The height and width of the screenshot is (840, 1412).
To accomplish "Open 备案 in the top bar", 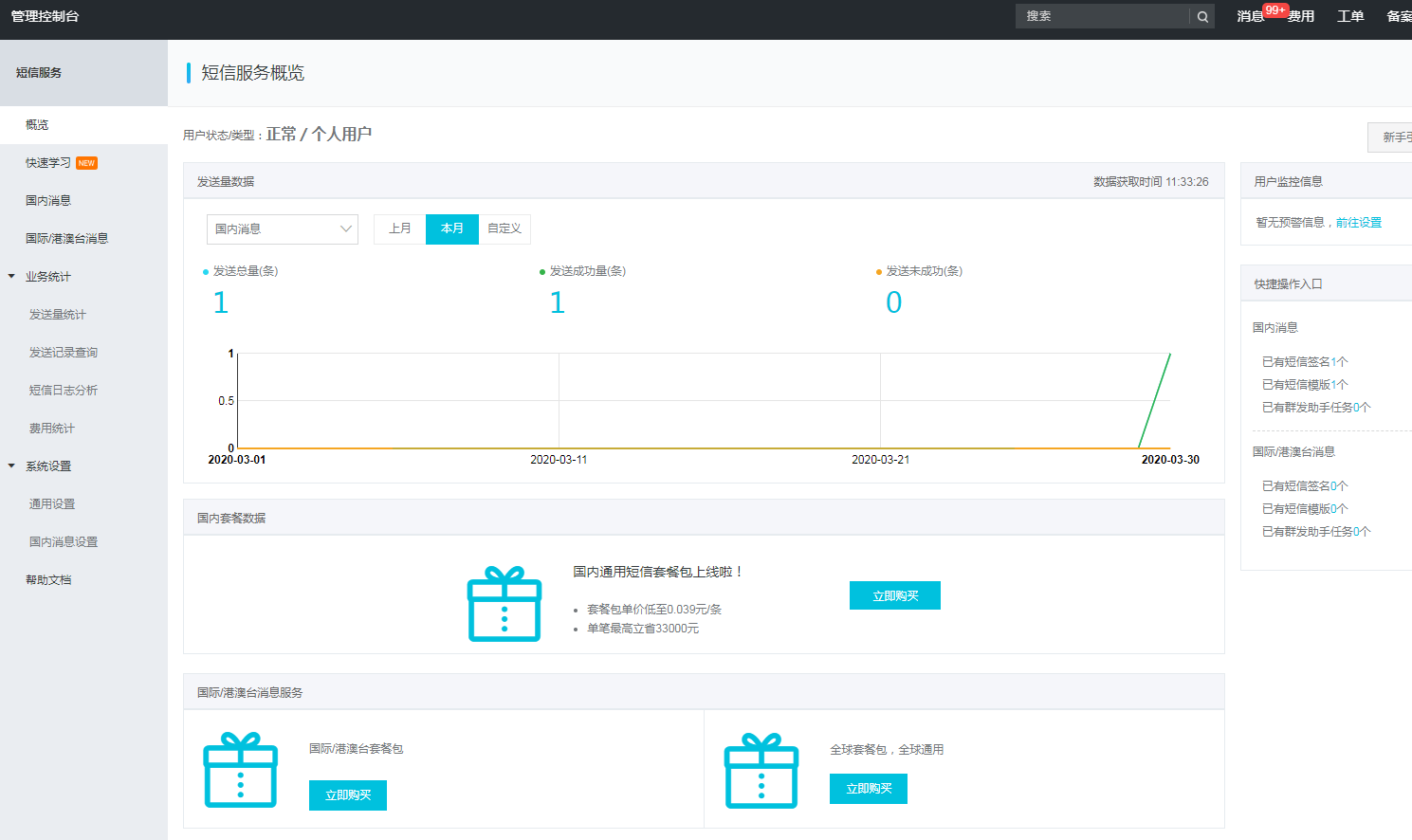I will (1399, 16).
